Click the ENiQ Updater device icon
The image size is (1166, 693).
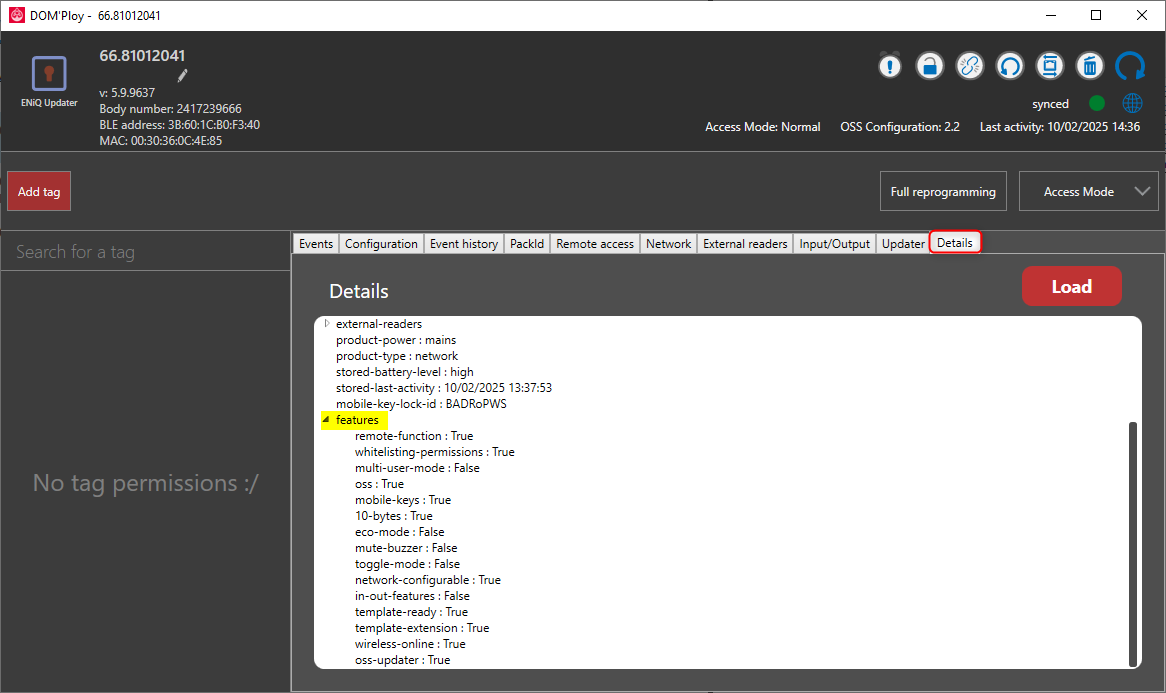click(49, 73)
